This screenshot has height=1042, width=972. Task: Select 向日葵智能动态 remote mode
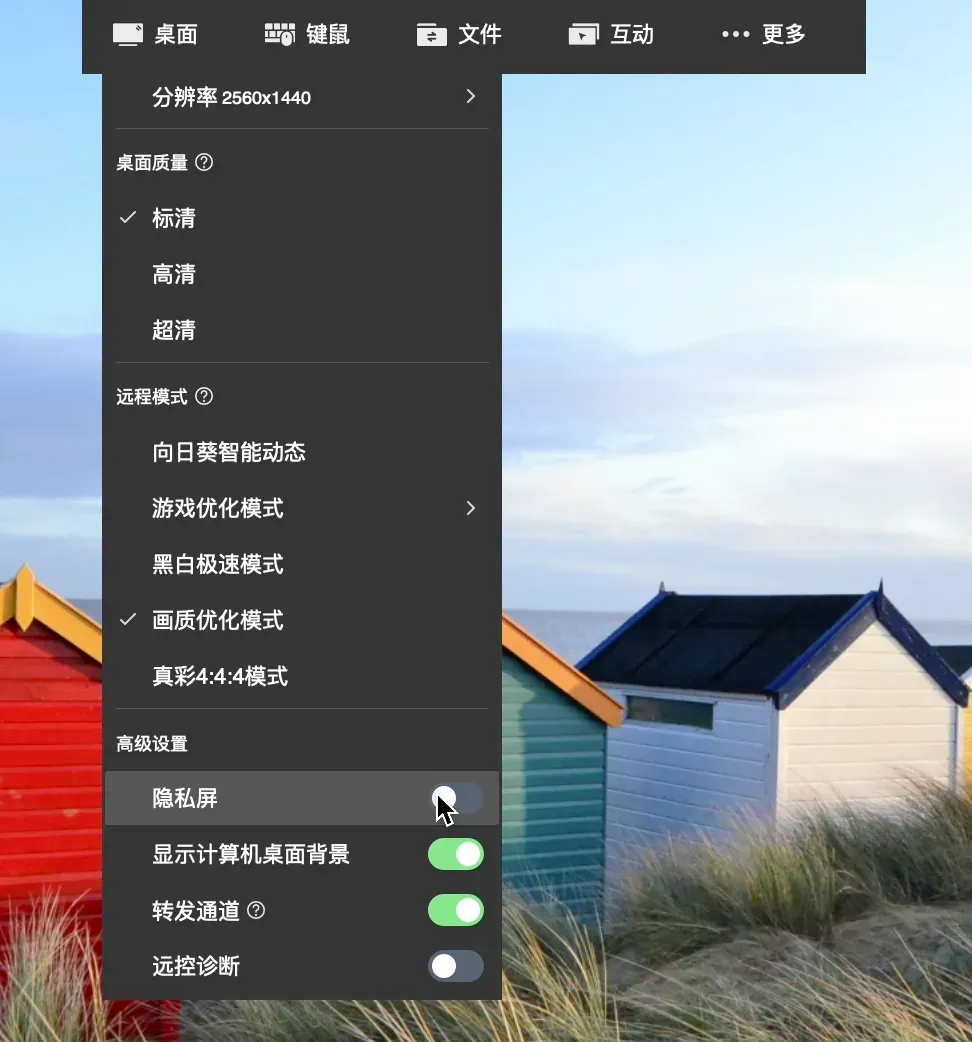click(302, 453)
